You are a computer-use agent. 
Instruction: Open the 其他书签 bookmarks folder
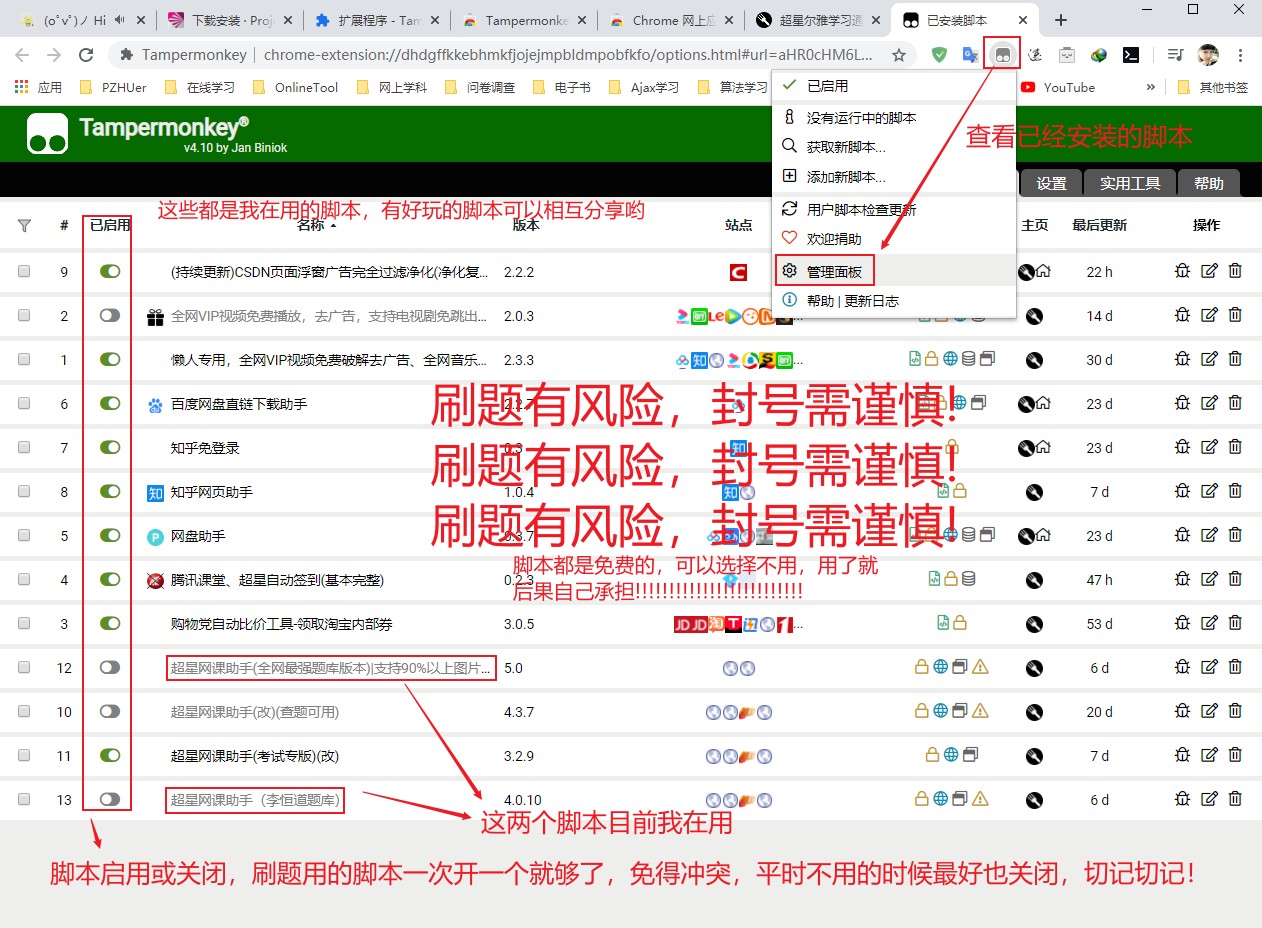[1213, 87]
